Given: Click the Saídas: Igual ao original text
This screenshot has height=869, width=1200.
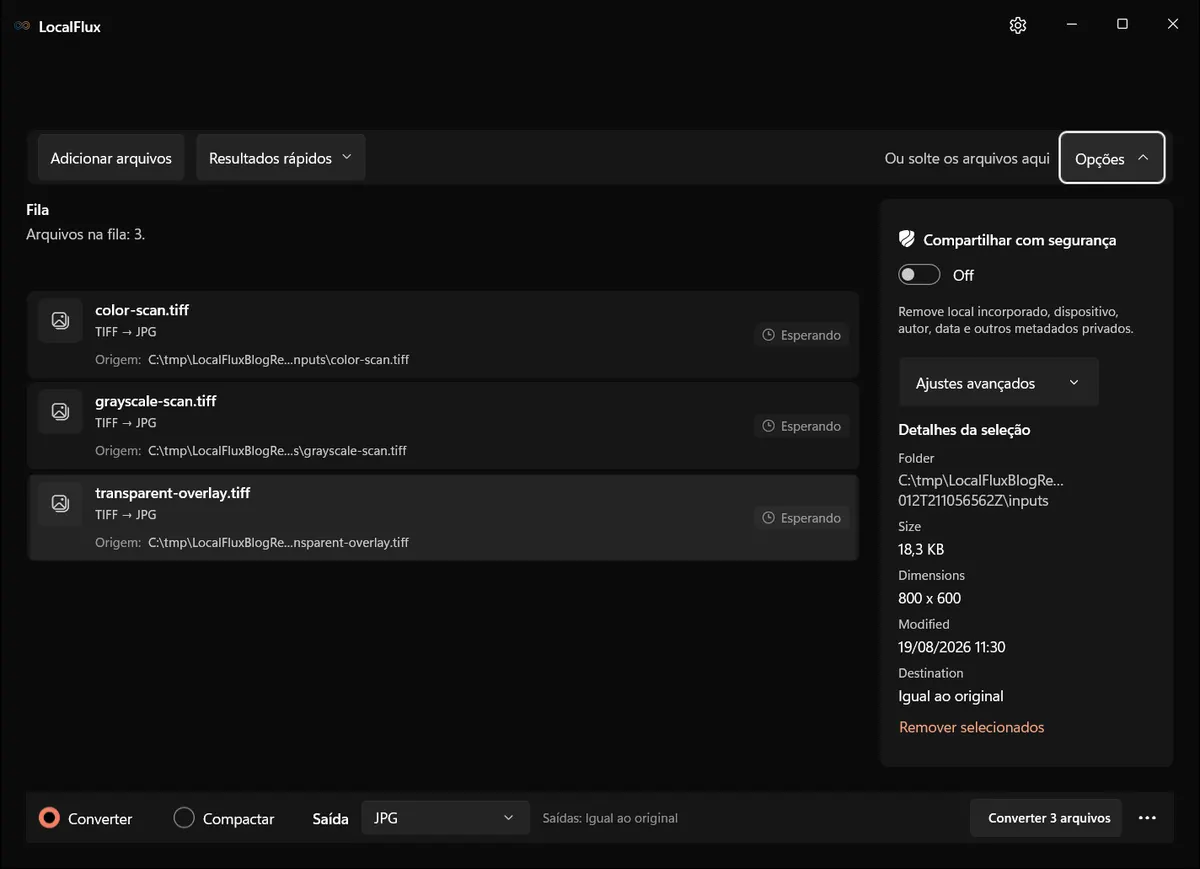Looking at the screenshot, I should (x=610, y=818).
